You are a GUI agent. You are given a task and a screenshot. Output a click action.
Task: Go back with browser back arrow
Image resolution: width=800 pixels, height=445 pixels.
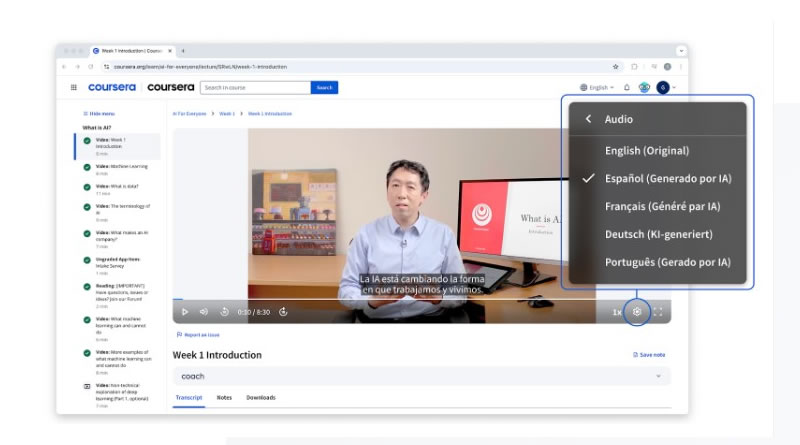(64, 67)
